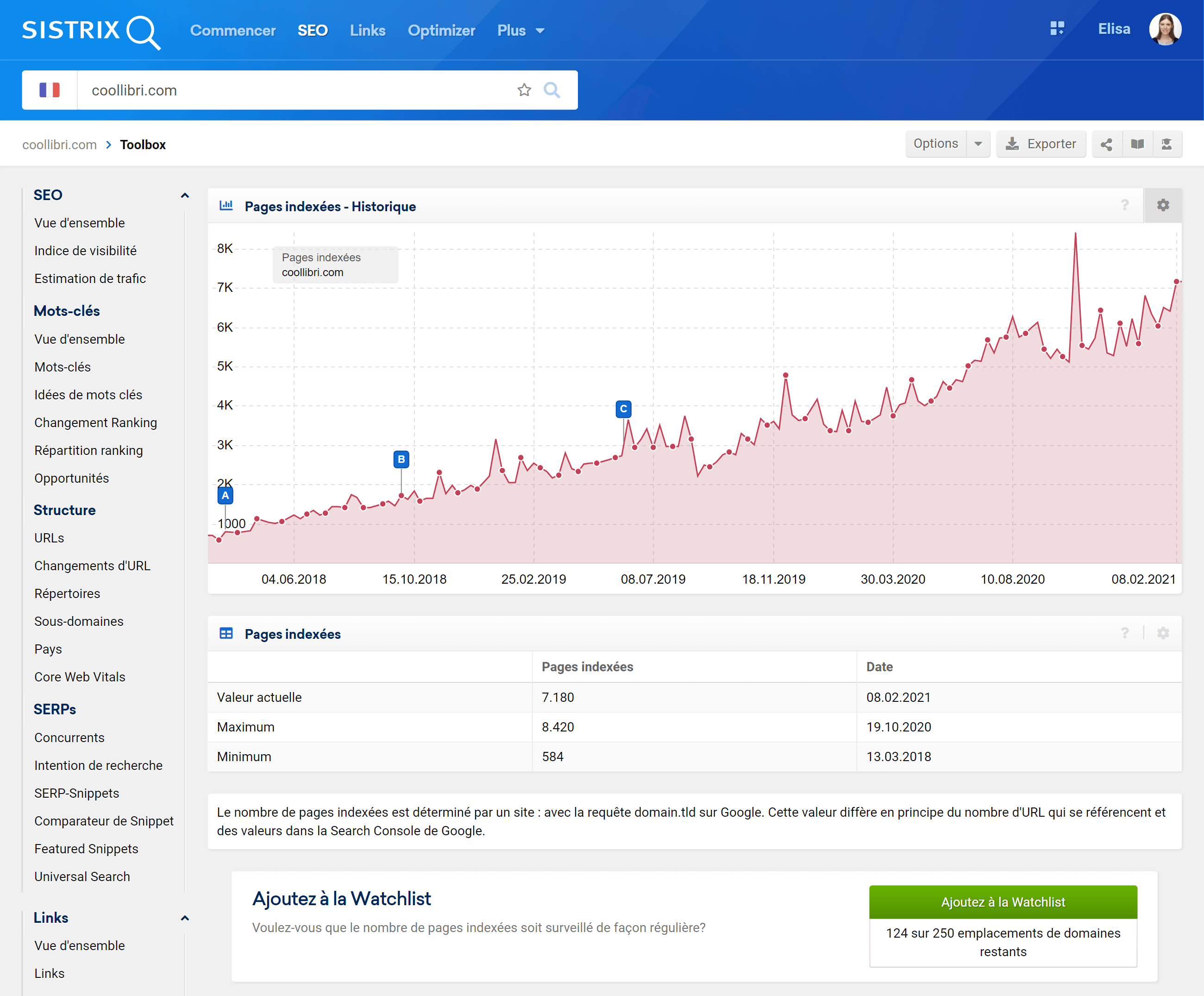The height and width of the screenshot is (996, 1204).
Task: Open Core Web Vitals
Action: pos(80,677)
